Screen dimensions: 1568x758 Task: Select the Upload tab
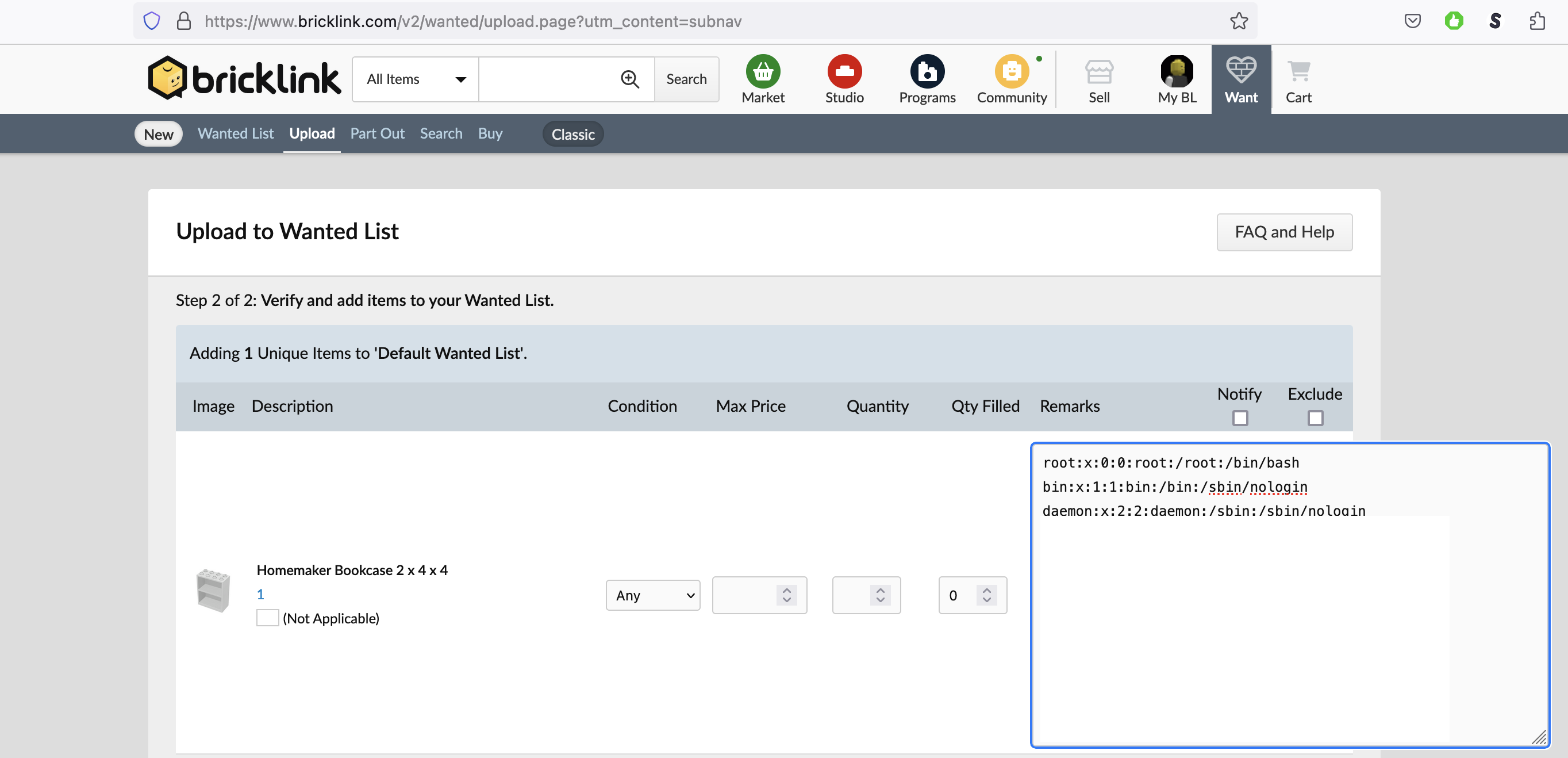coord(312,133)
